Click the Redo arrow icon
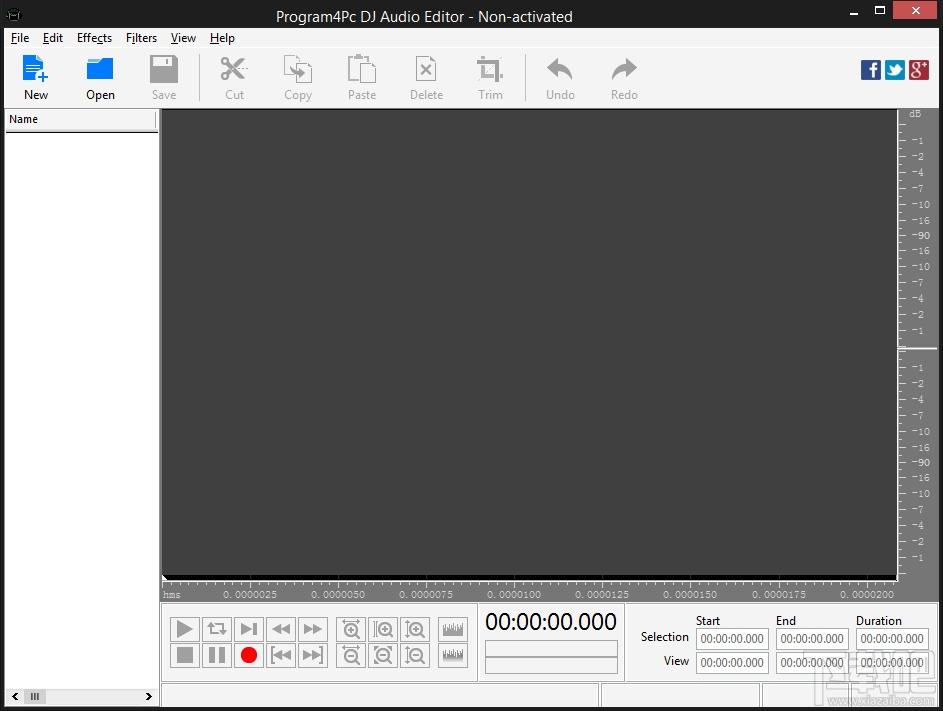The height and width of the screenshot is (711, 943). click(x=624, y=77)
